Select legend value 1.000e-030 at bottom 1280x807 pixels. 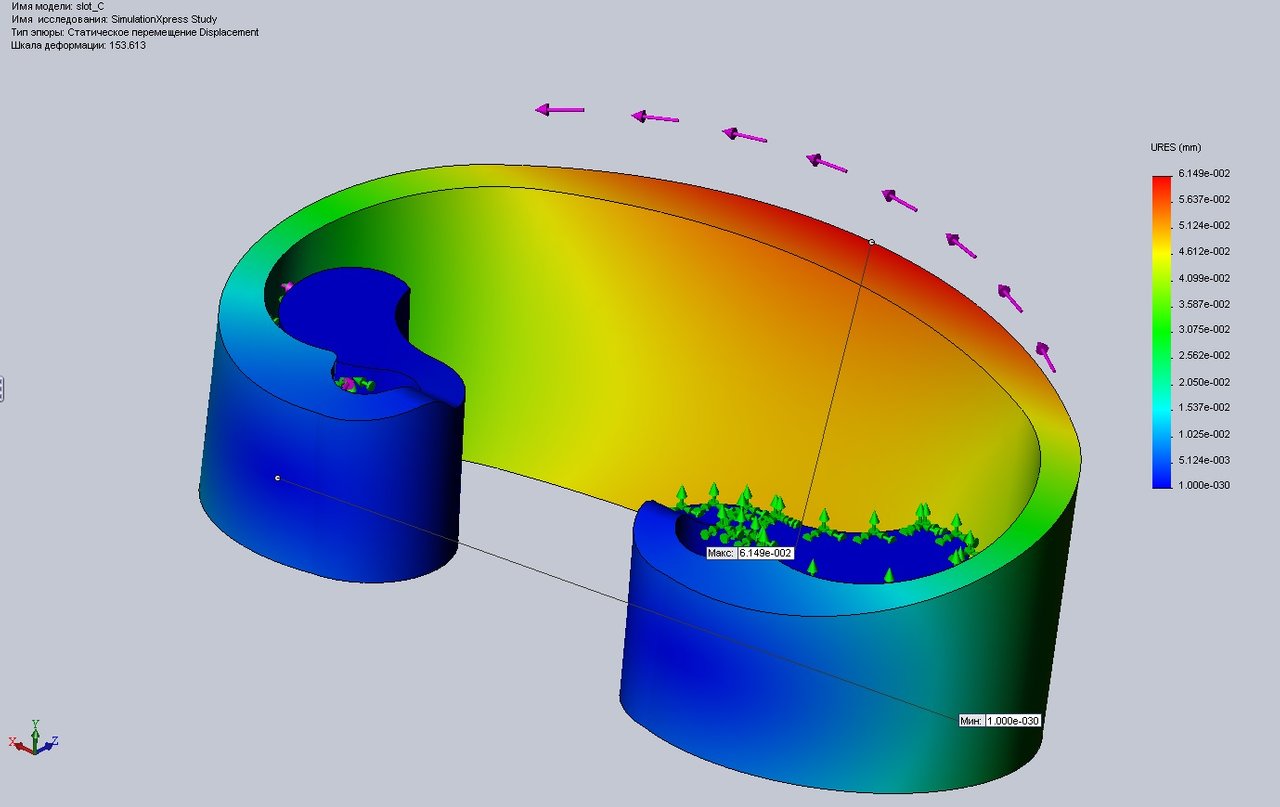pos(1204,485)
